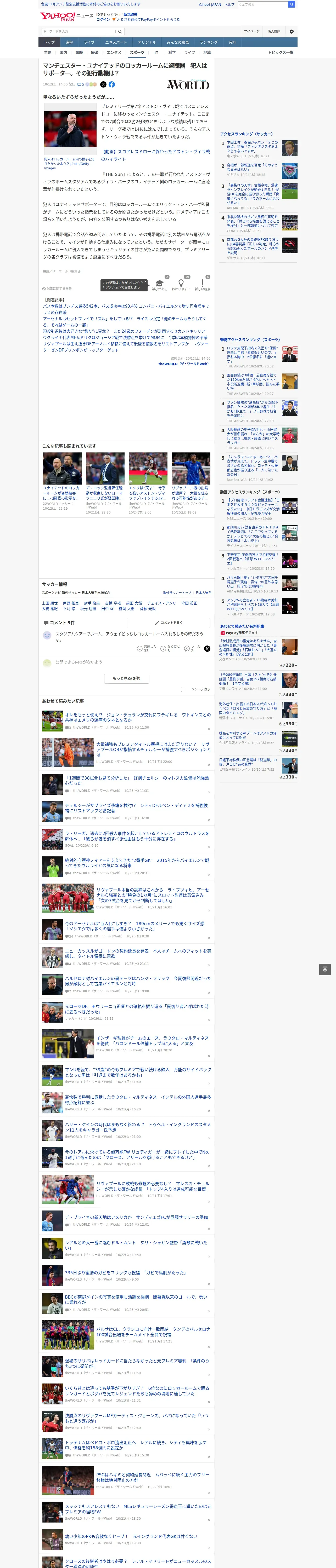This screenshot has width=336, height=1568.
Task: Click なるほど reaction on comment
Action: click(170, 649)
